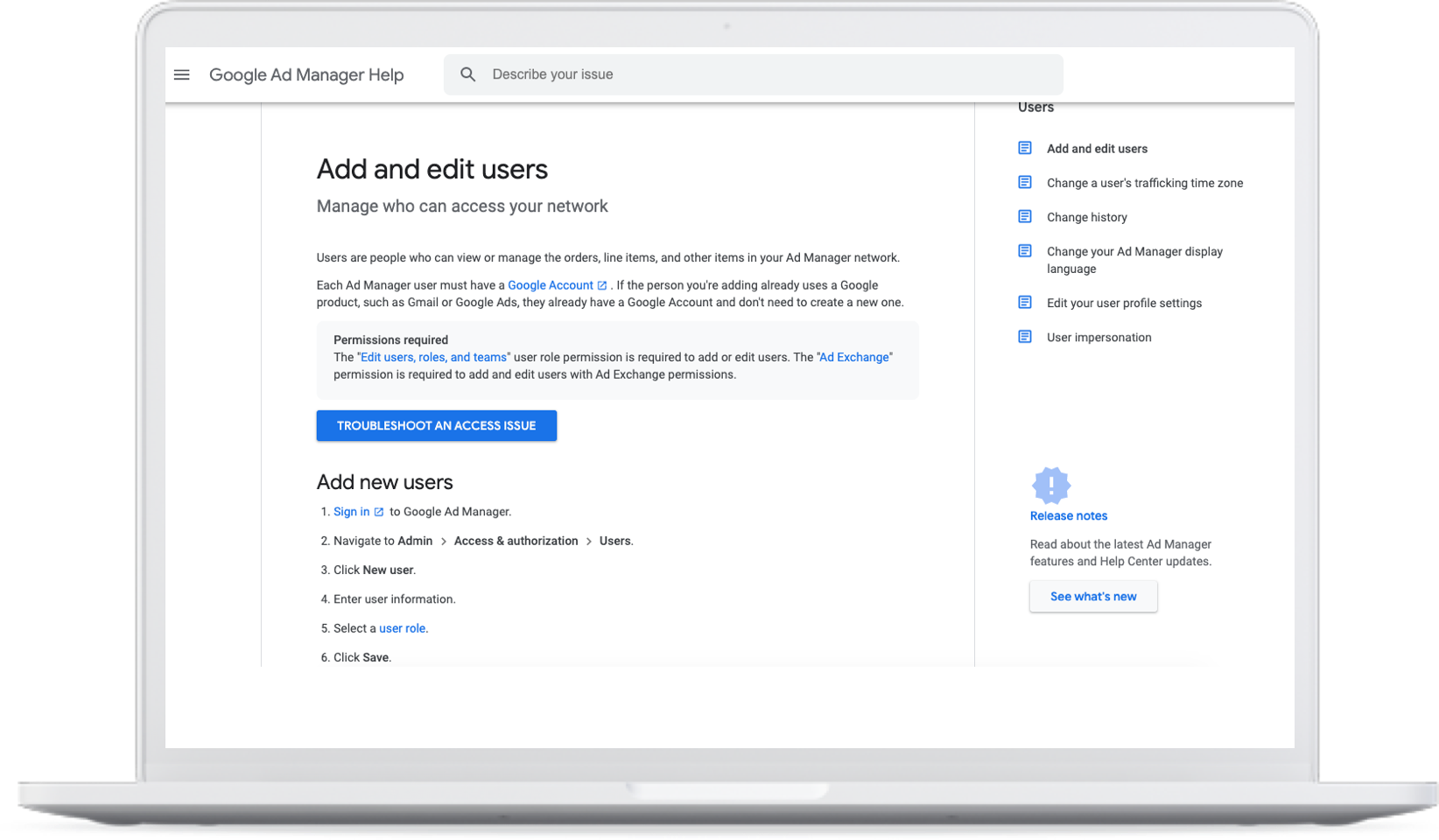The height and width of the screenshot is (840, 1439).
Task: Click the Add and edit users page heading
Action: (x=432, y=169)
